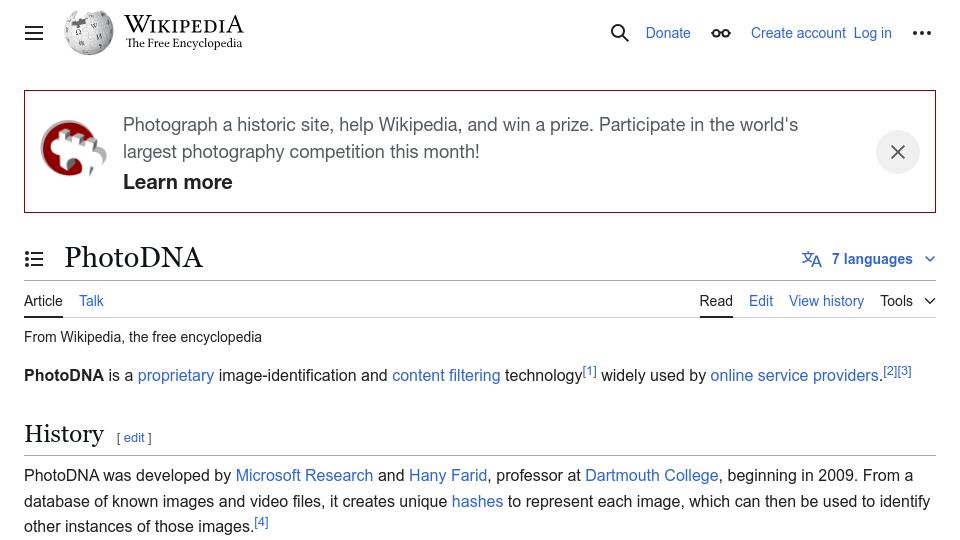Click the Log in link
The image size is (960, 540).
[x=872, y=33]
